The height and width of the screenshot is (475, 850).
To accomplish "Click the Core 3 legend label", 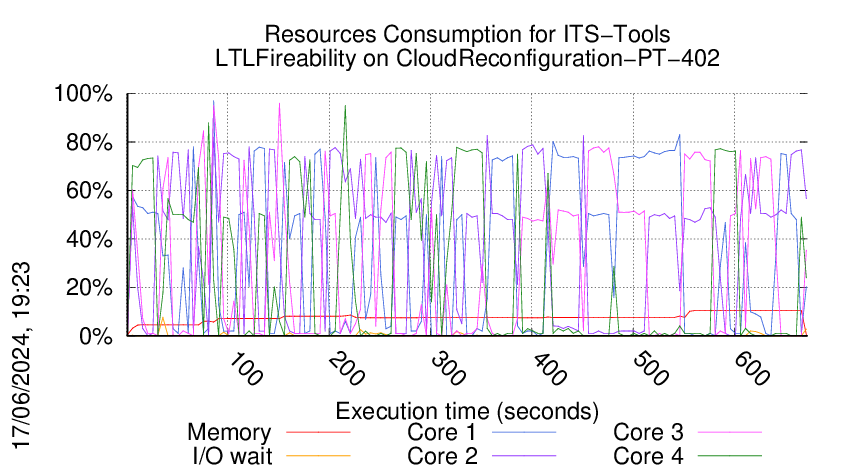I will tap(648, 433).
